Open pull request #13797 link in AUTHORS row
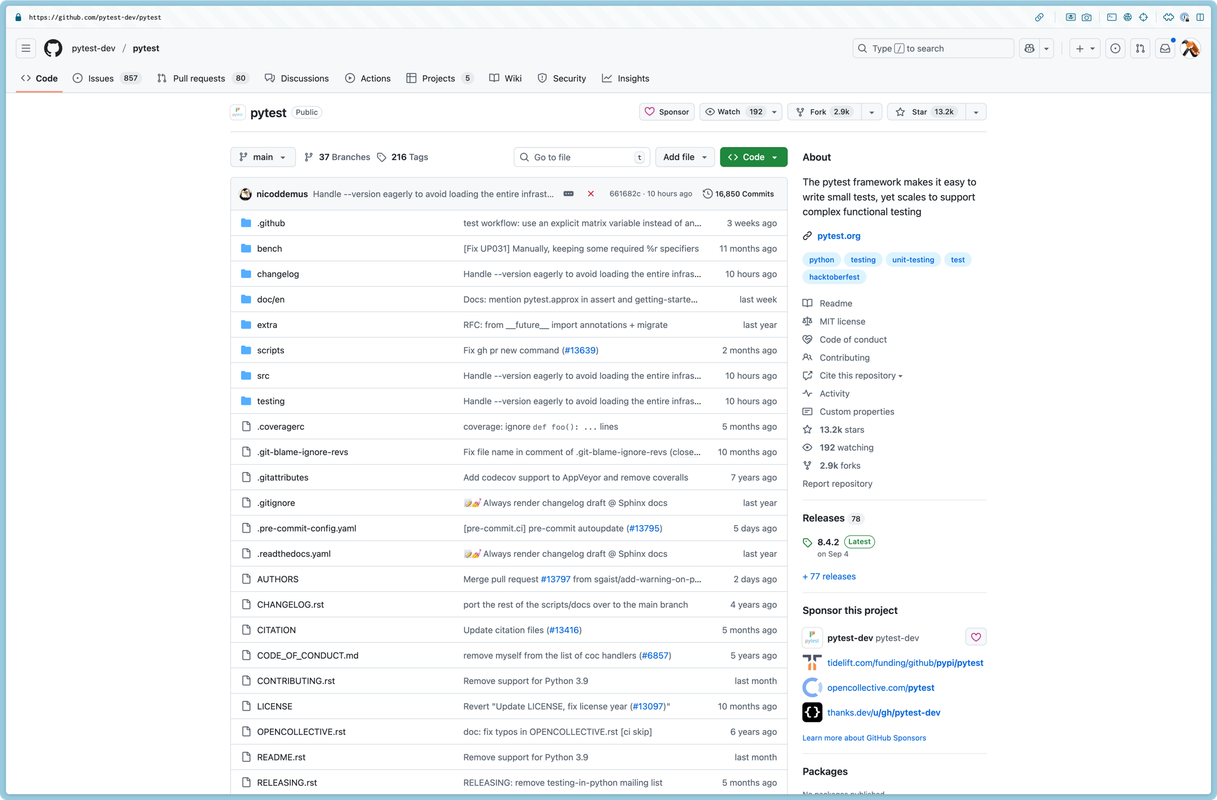The image size is (1217, 800). tap(555, 579)
